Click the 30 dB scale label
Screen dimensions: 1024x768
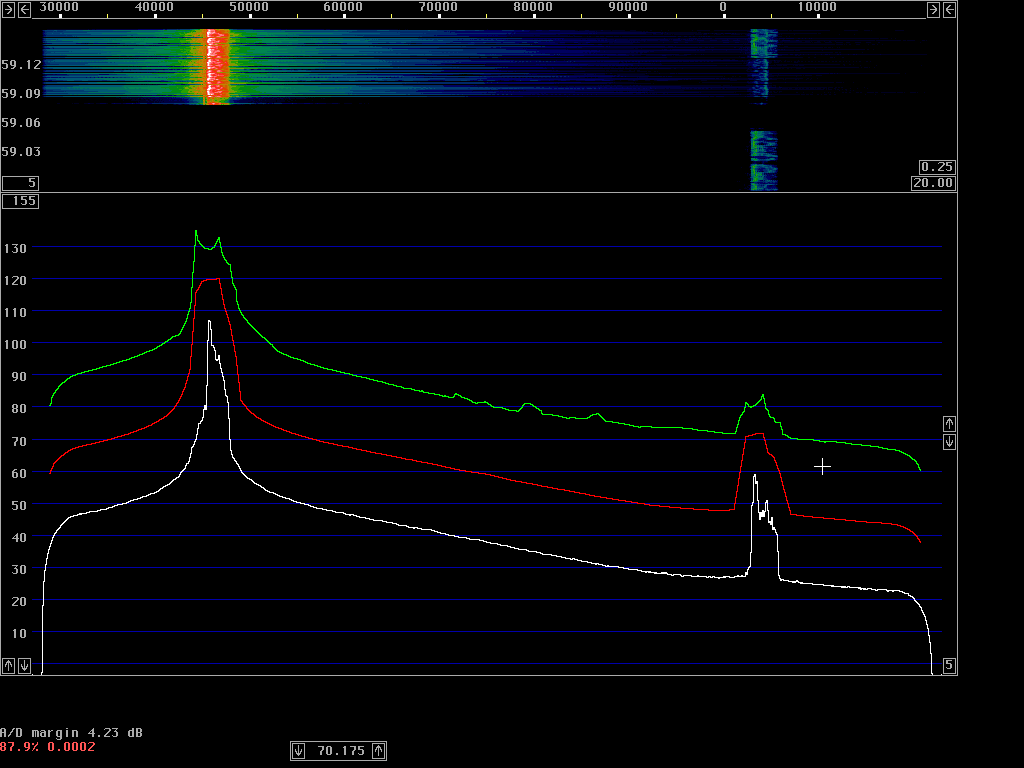pos(19,569)
